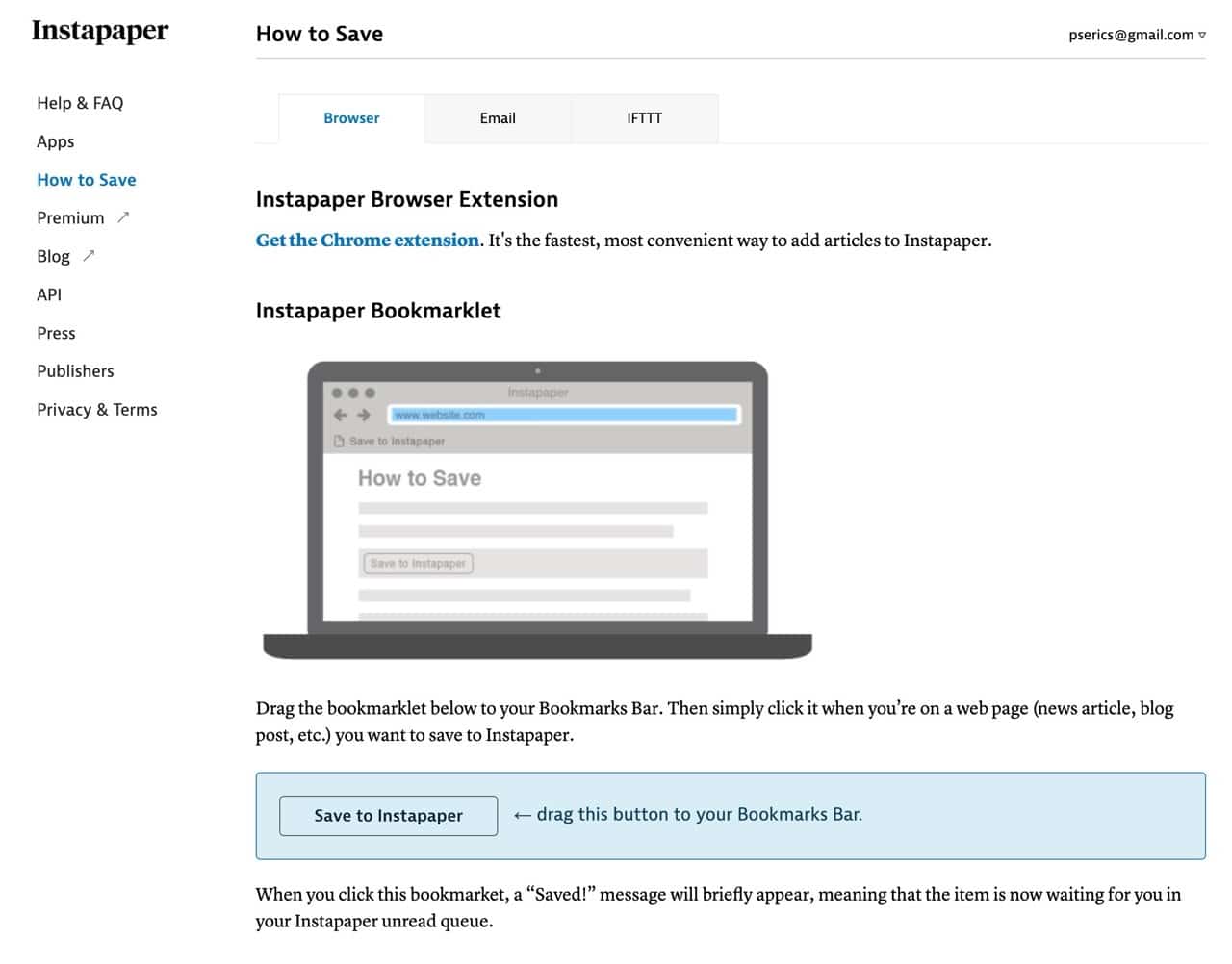Open API page
The height and width of the screenshot is (964, 1232).
coord(49,294)
